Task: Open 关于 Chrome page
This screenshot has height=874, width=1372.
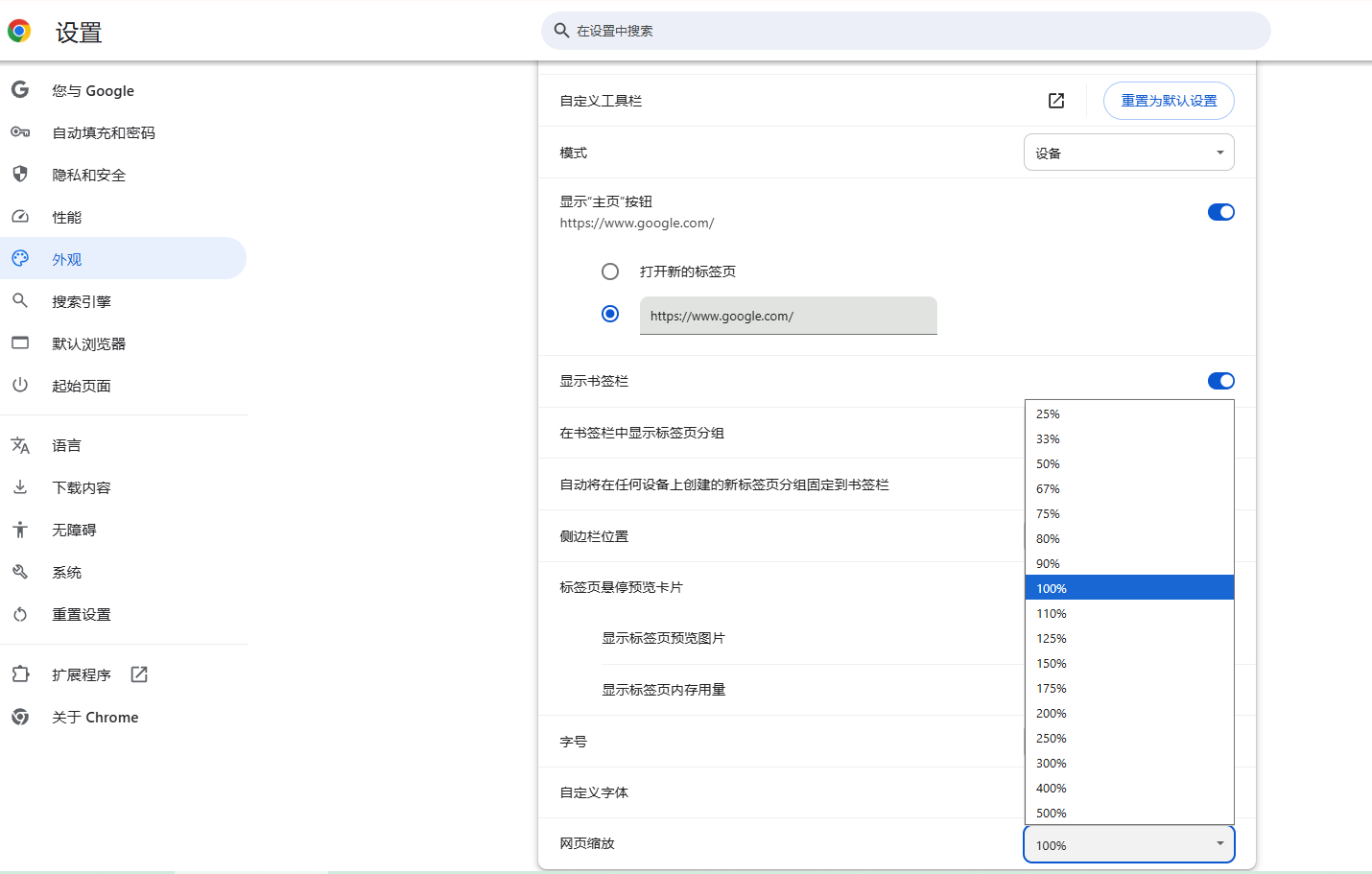Action: (123, 717)
